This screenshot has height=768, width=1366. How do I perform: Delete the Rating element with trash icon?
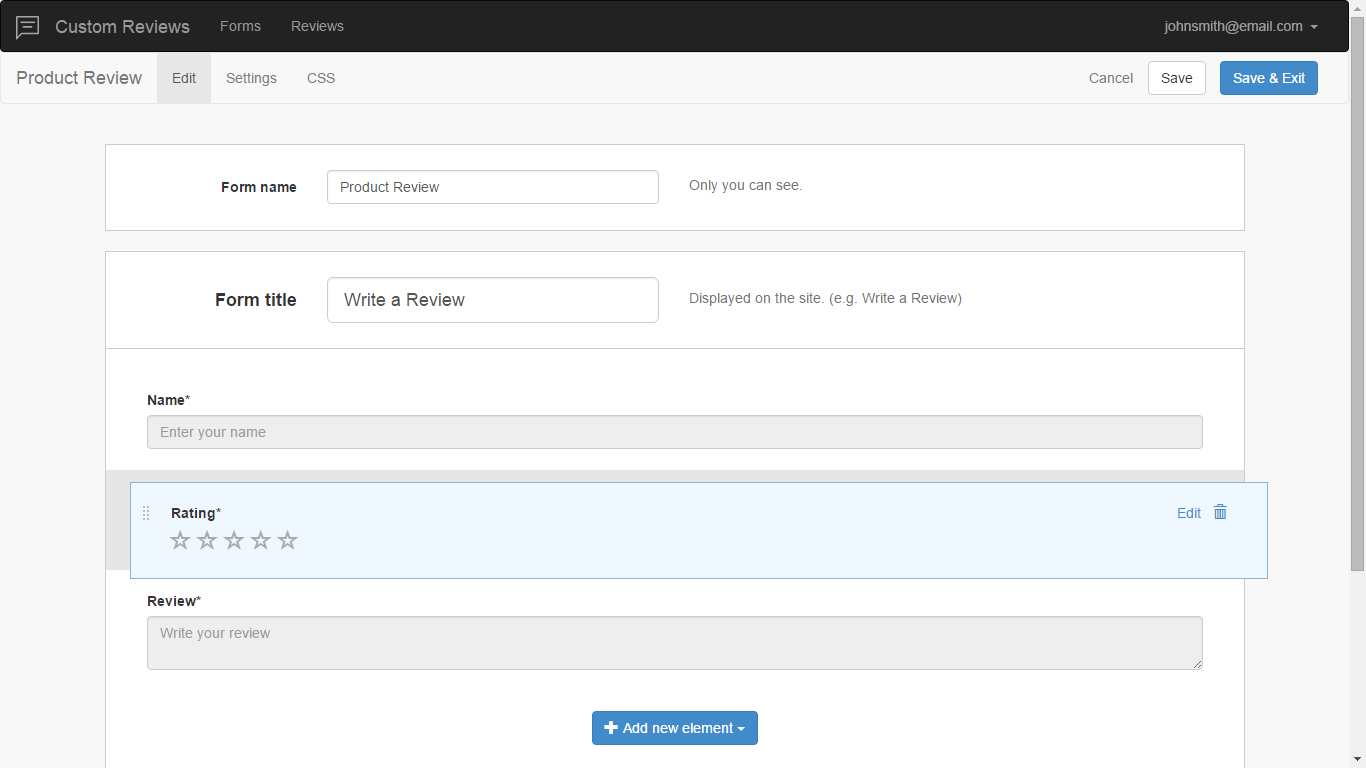coord(1220,512)
